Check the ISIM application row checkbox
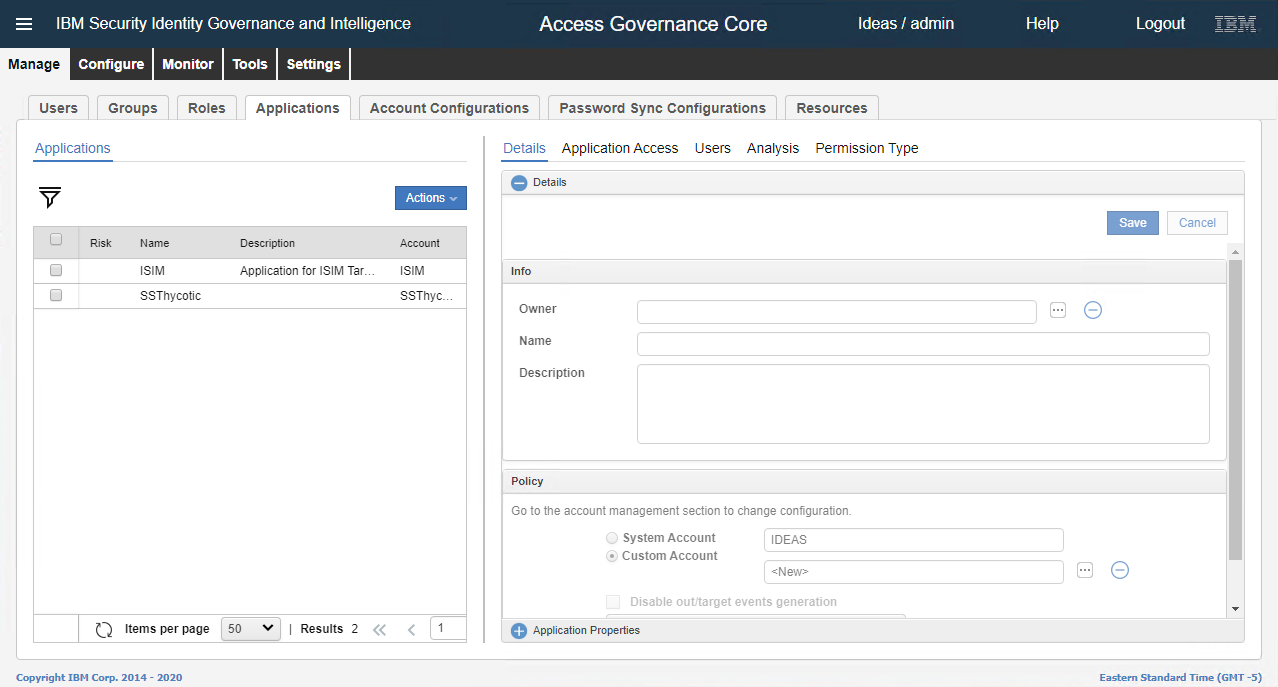This screenshot has width=1278, height=687. coord(55,270)
